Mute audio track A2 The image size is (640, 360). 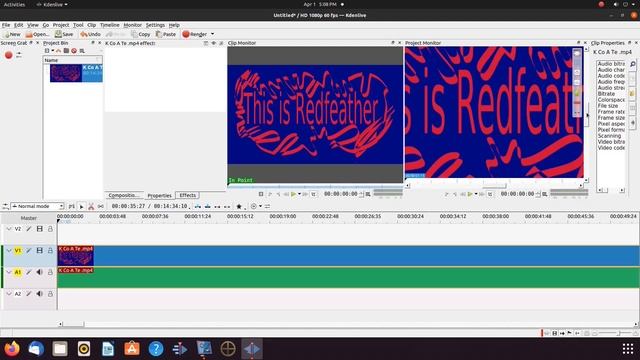(x=40, y=293)
